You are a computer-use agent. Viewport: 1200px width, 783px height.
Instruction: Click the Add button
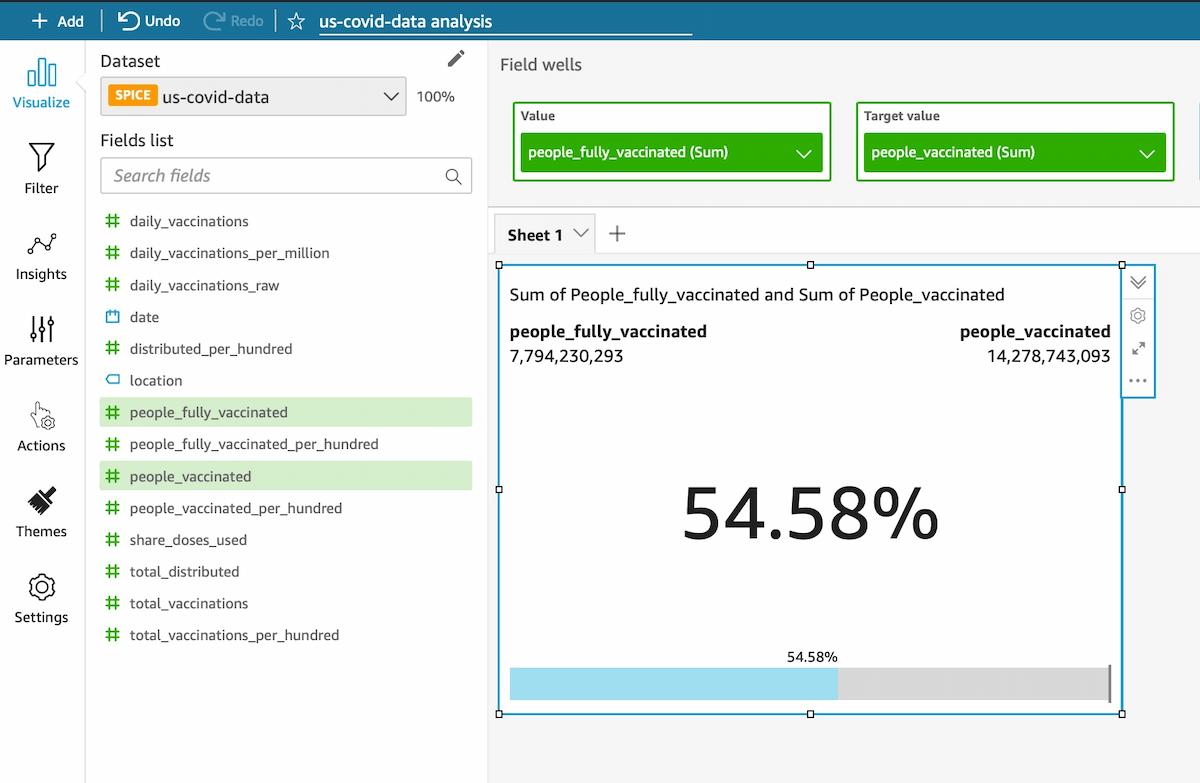[x=57, y=21]
